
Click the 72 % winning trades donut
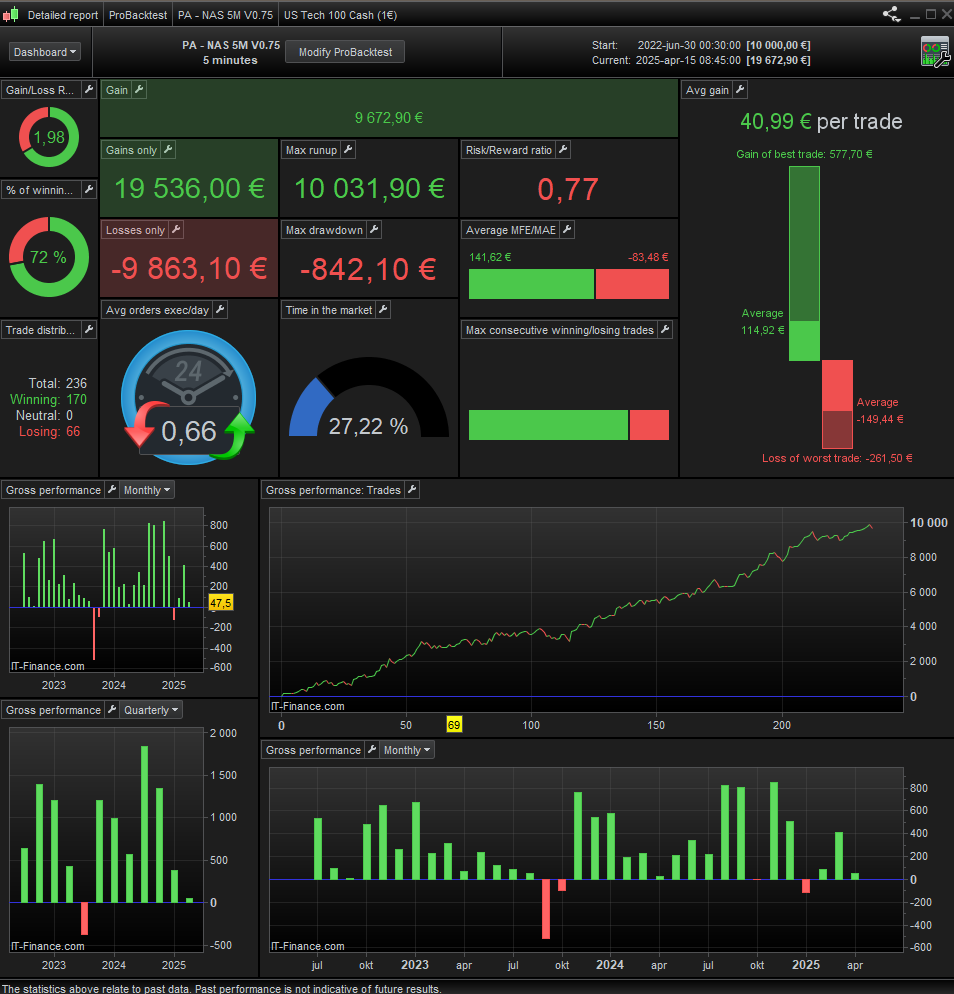pyautogui.click(x=49, y=257)
